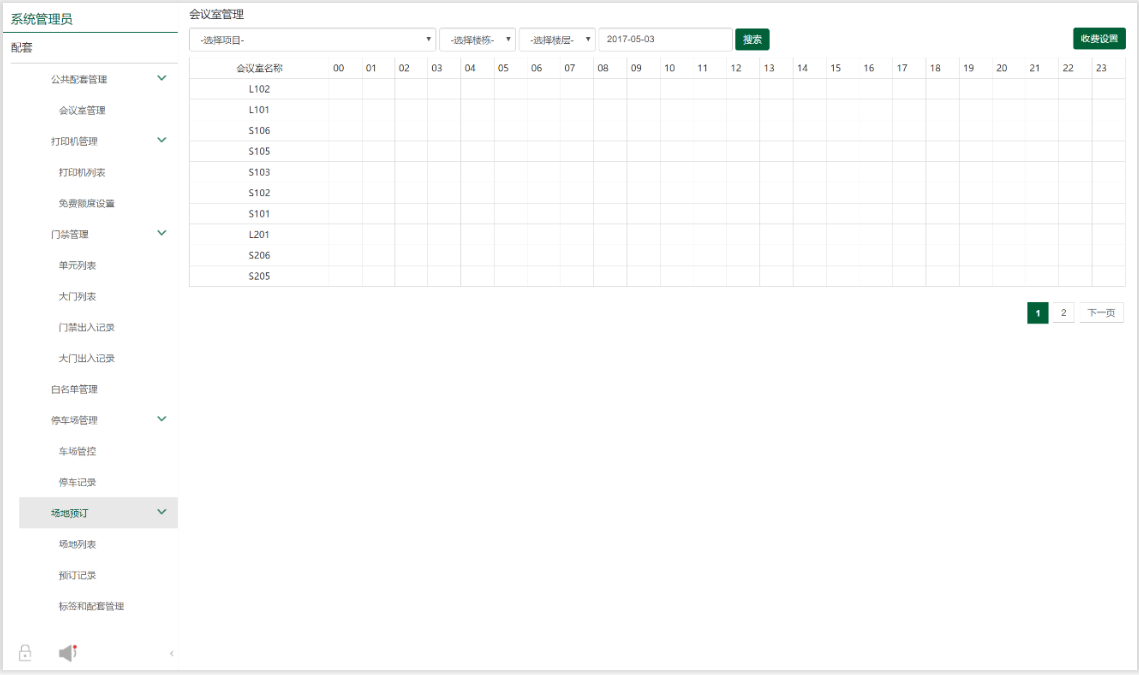
Task: Click 下一页 next page
Action: point(1101,312)
